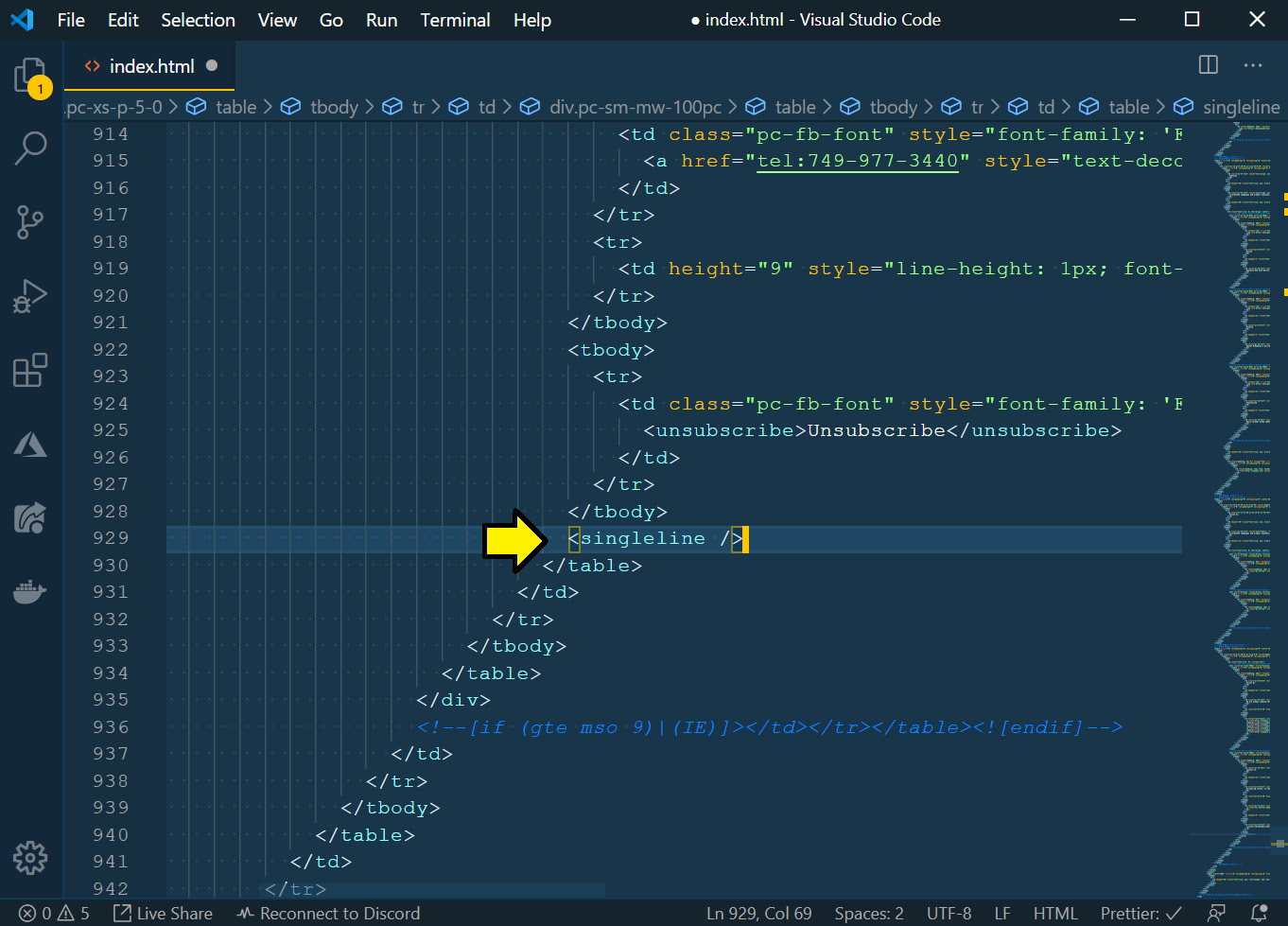Click the Prettier status item

(x=1140, y=914)
